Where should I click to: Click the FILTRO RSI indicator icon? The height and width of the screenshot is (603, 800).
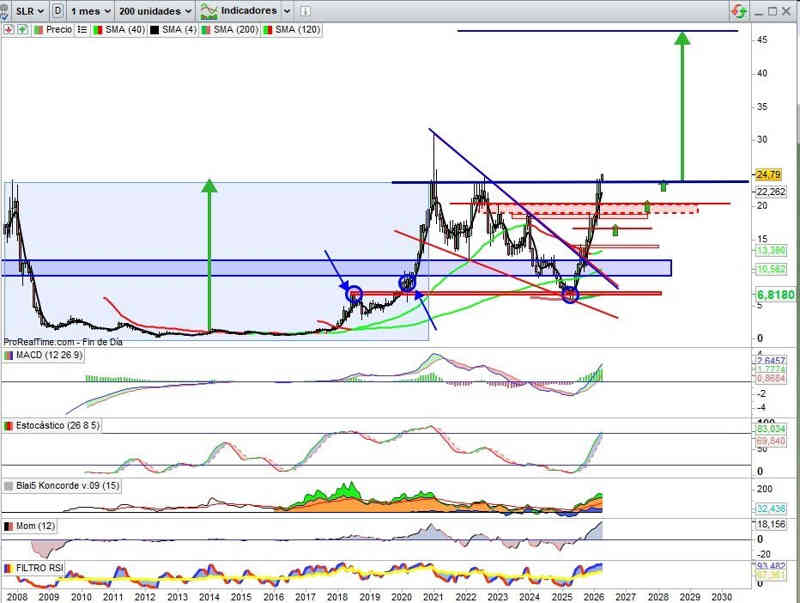pyautogui.click(x=9, y=569)
